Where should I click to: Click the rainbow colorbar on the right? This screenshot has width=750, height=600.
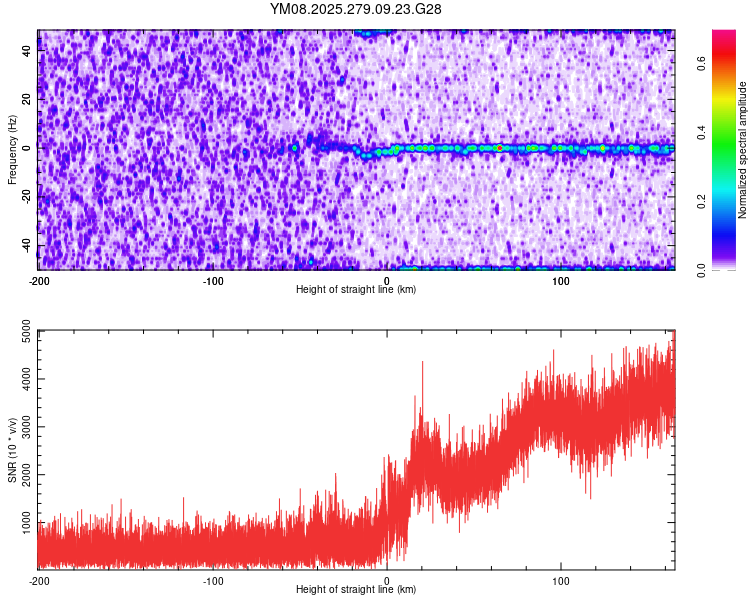tap(724, 150)
